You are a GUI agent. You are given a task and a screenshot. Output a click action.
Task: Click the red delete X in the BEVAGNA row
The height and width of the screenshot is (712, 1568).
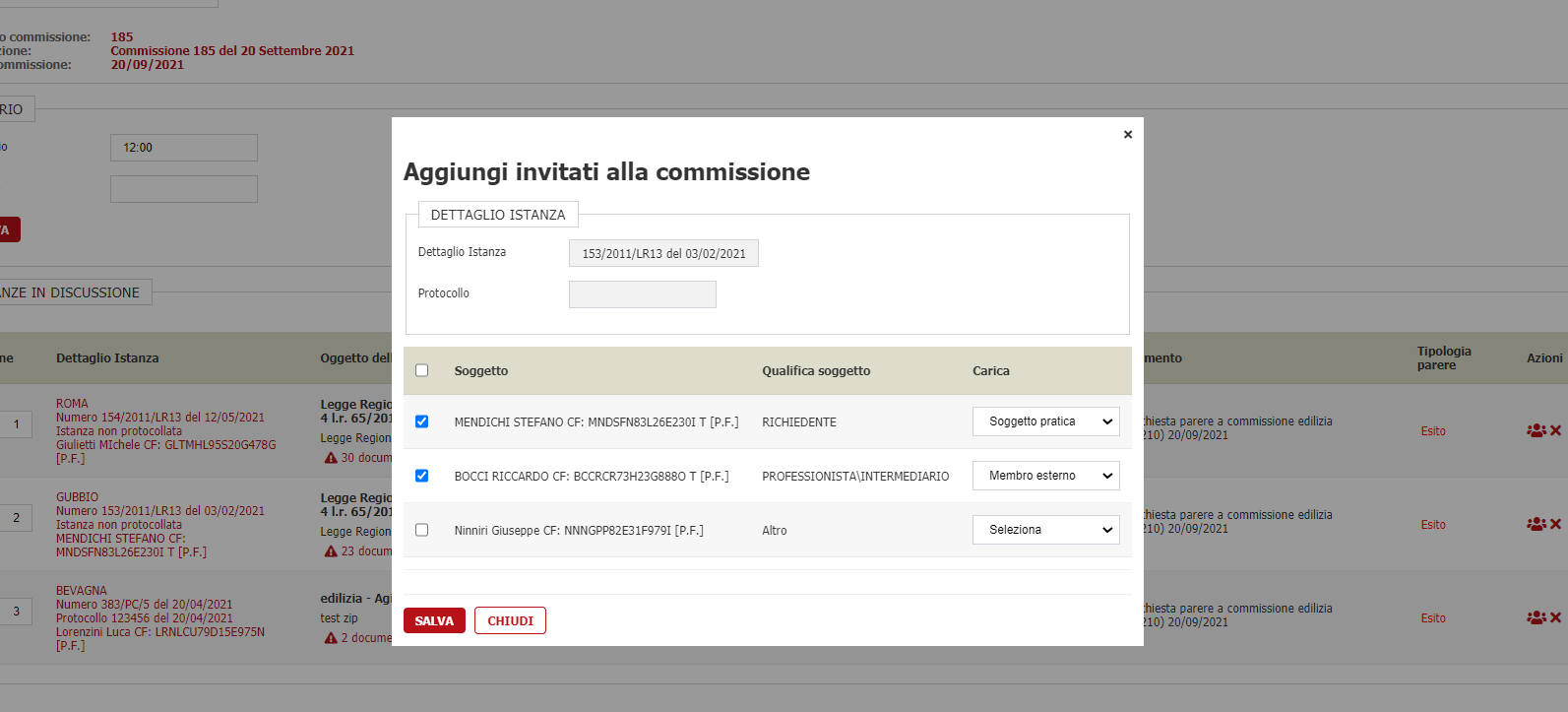pyautogui.click(x=1556, y=617)
